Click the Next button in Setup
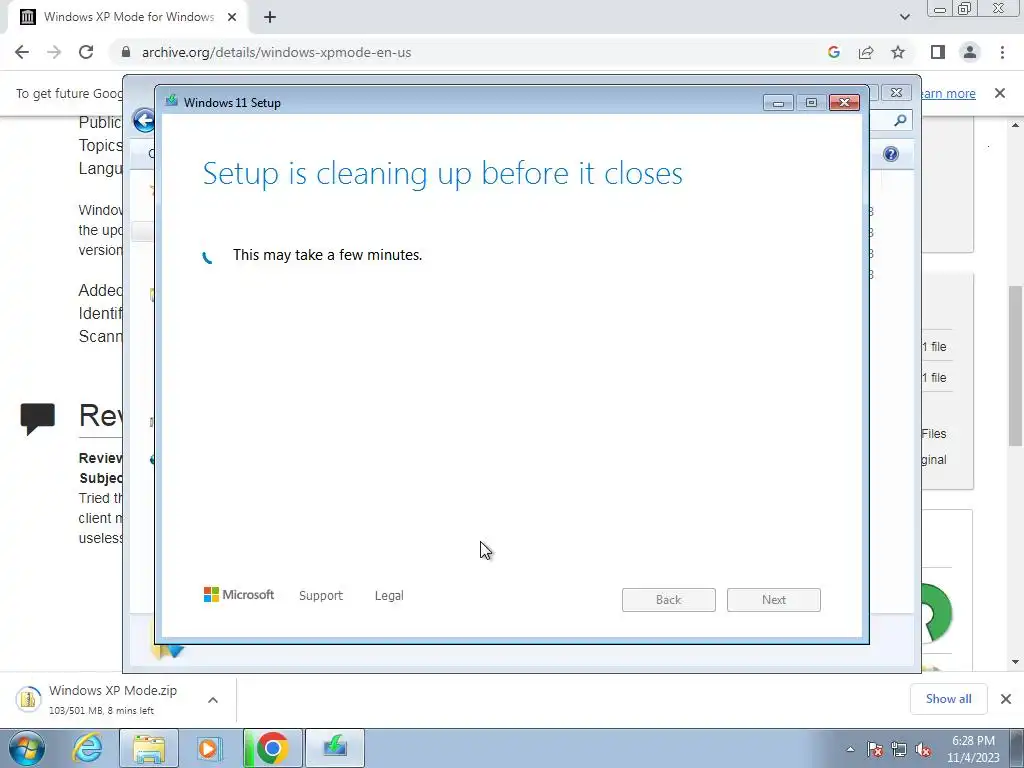1024x768 pixels. (x=774, y=600)
